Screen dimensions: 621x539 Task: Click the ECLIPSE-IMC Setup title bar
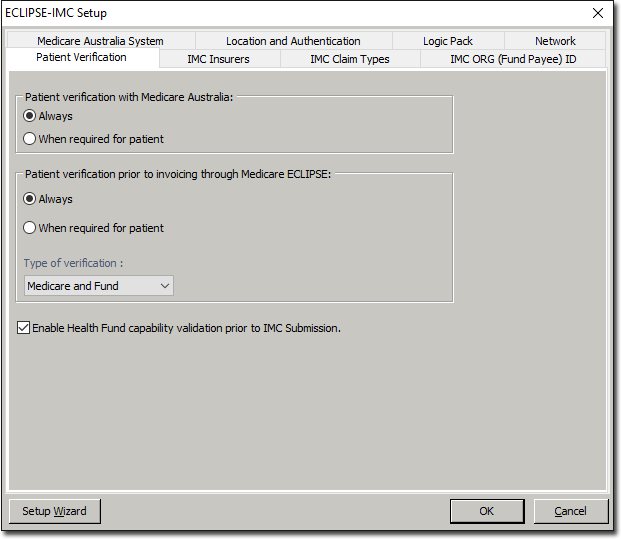300,13
